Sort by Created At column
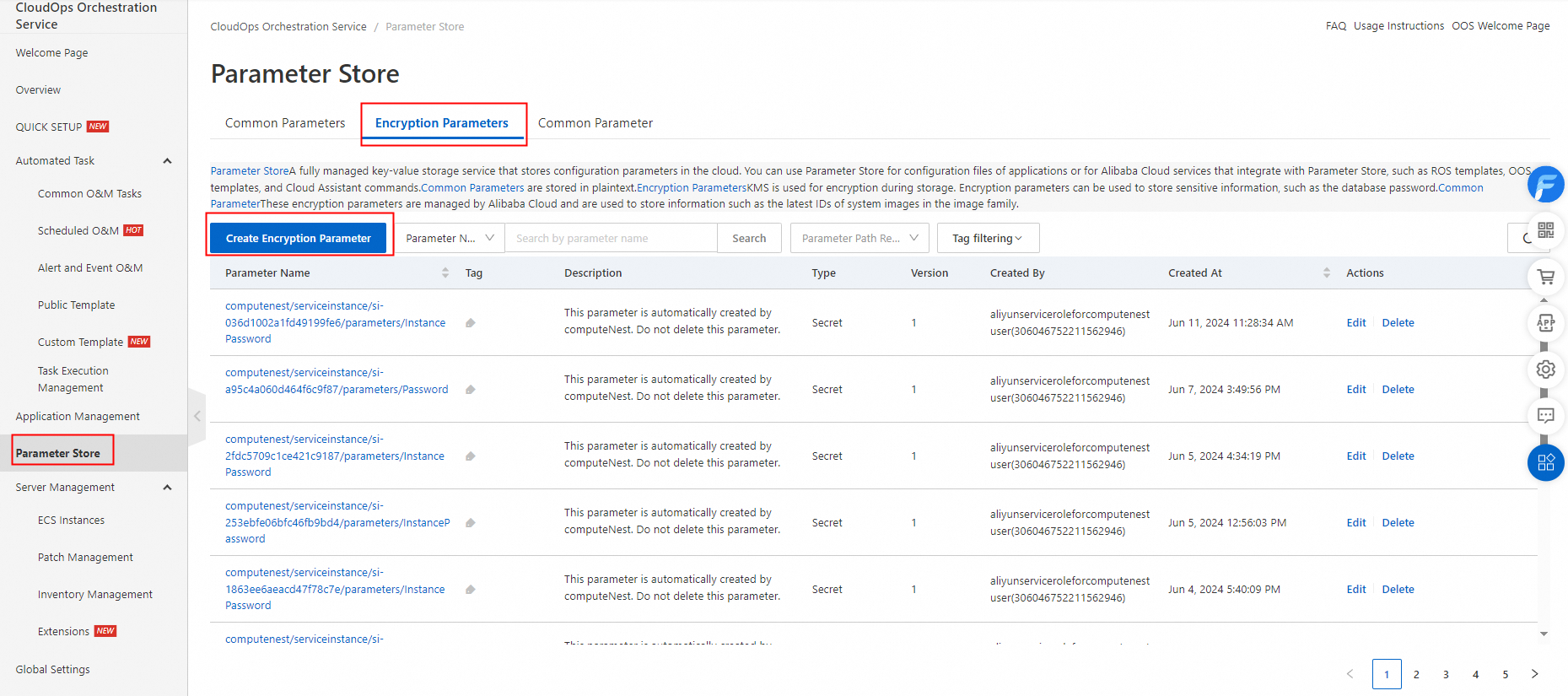1568x696 pixels. pos(1326,273)
